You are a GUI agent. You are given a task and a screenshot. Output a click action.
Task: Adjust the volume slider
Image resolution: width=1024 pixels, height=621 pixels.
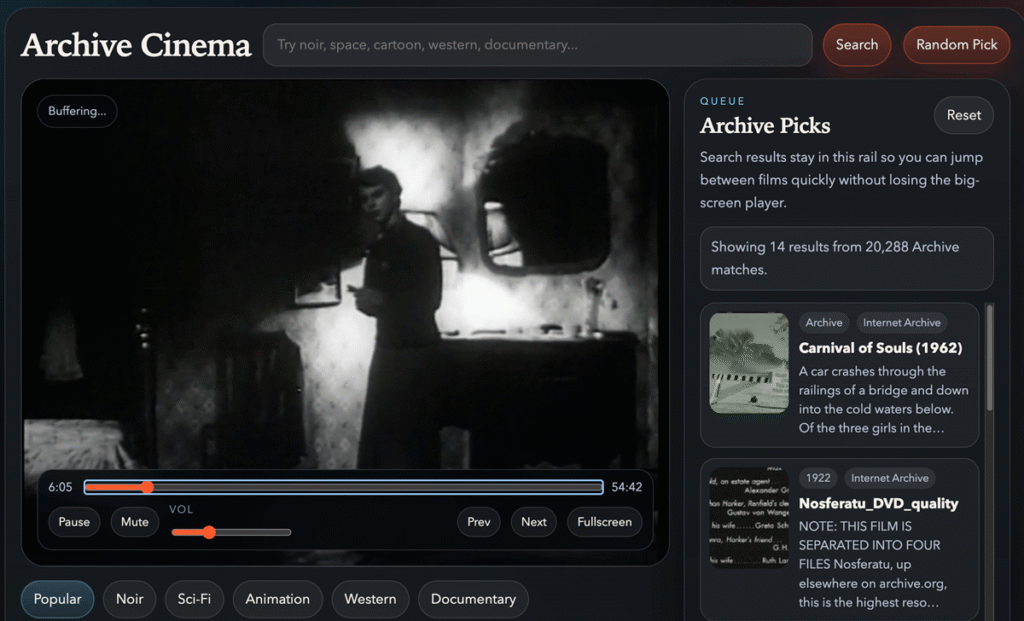(231, 532)
